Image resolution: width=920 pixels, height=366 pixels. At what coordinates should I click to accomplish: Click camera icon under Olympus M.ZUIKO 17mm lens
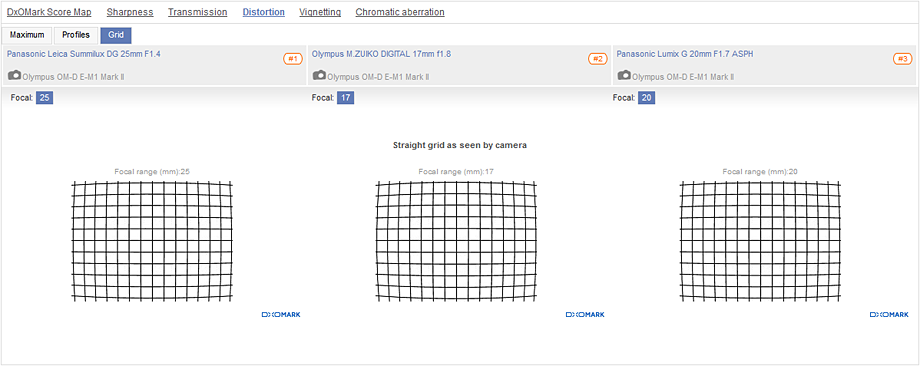pos(320,76)
